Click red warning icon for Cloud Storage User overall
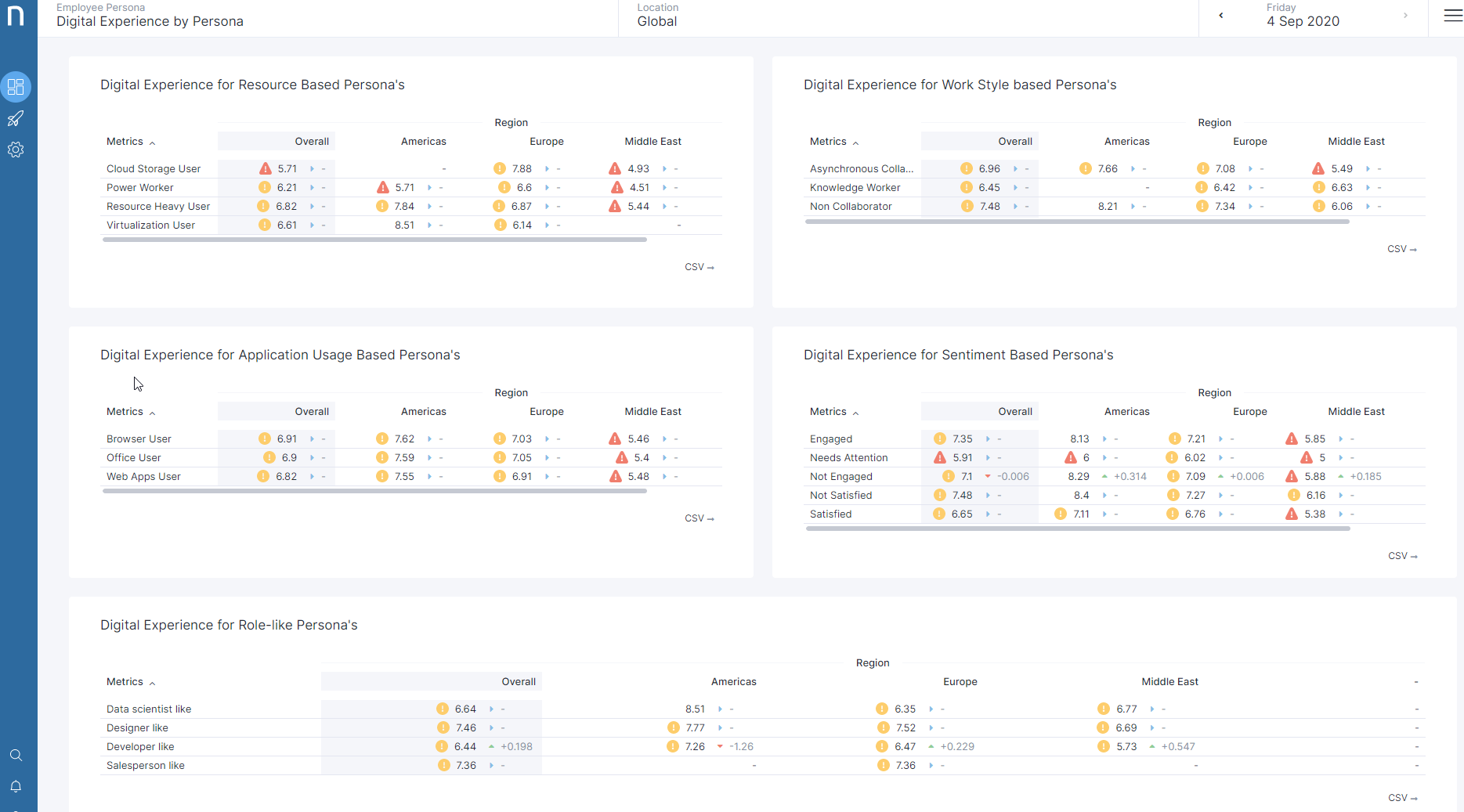1464x812 pixels. pos(266,169)
